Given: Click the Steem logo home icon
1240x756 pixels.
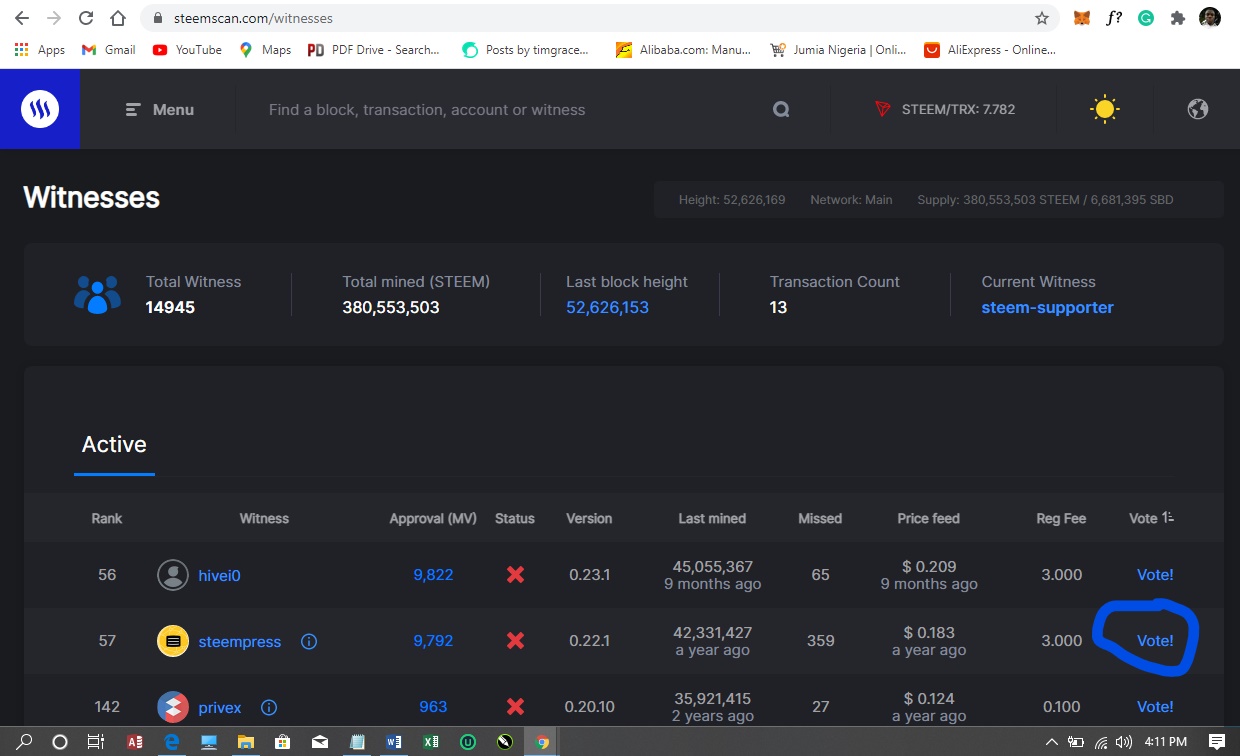Looking at the screenshot, I should (x=40, y=109).
